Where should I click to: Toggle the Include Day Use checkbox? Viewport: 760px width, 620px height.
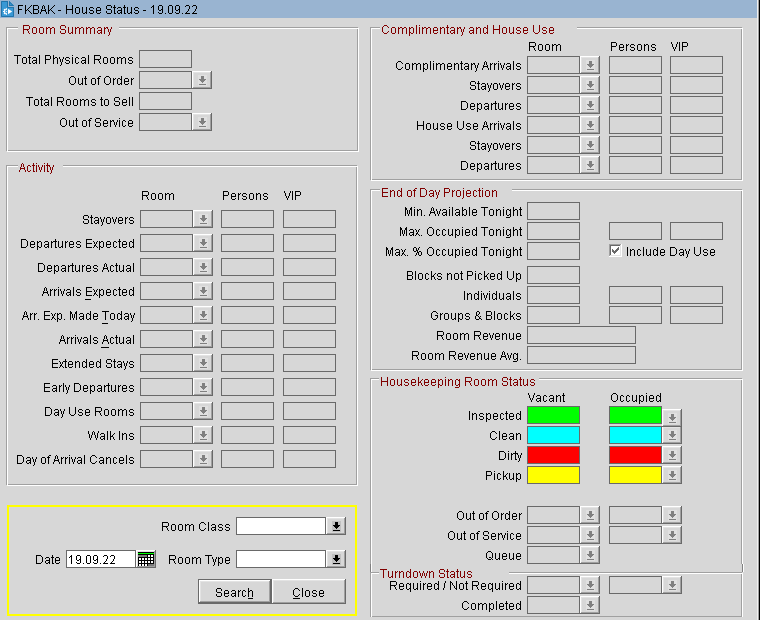pyautogui.click(x=616, y=251)
